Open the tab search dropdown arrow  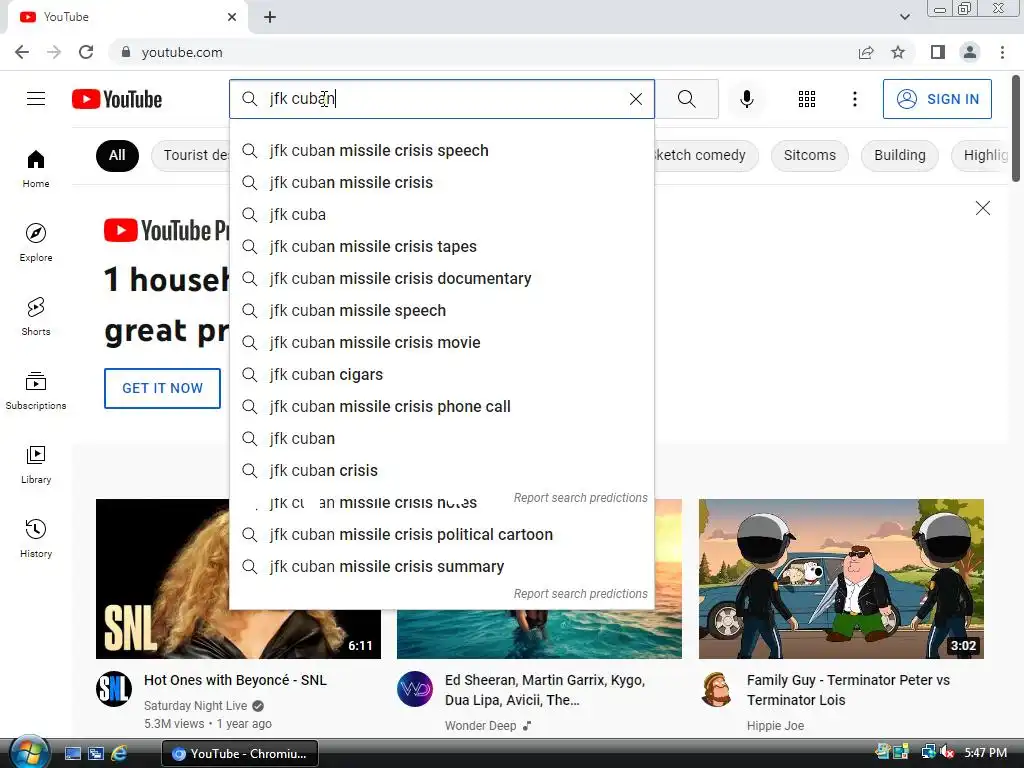pyautogui.click(x=904, y=17)
